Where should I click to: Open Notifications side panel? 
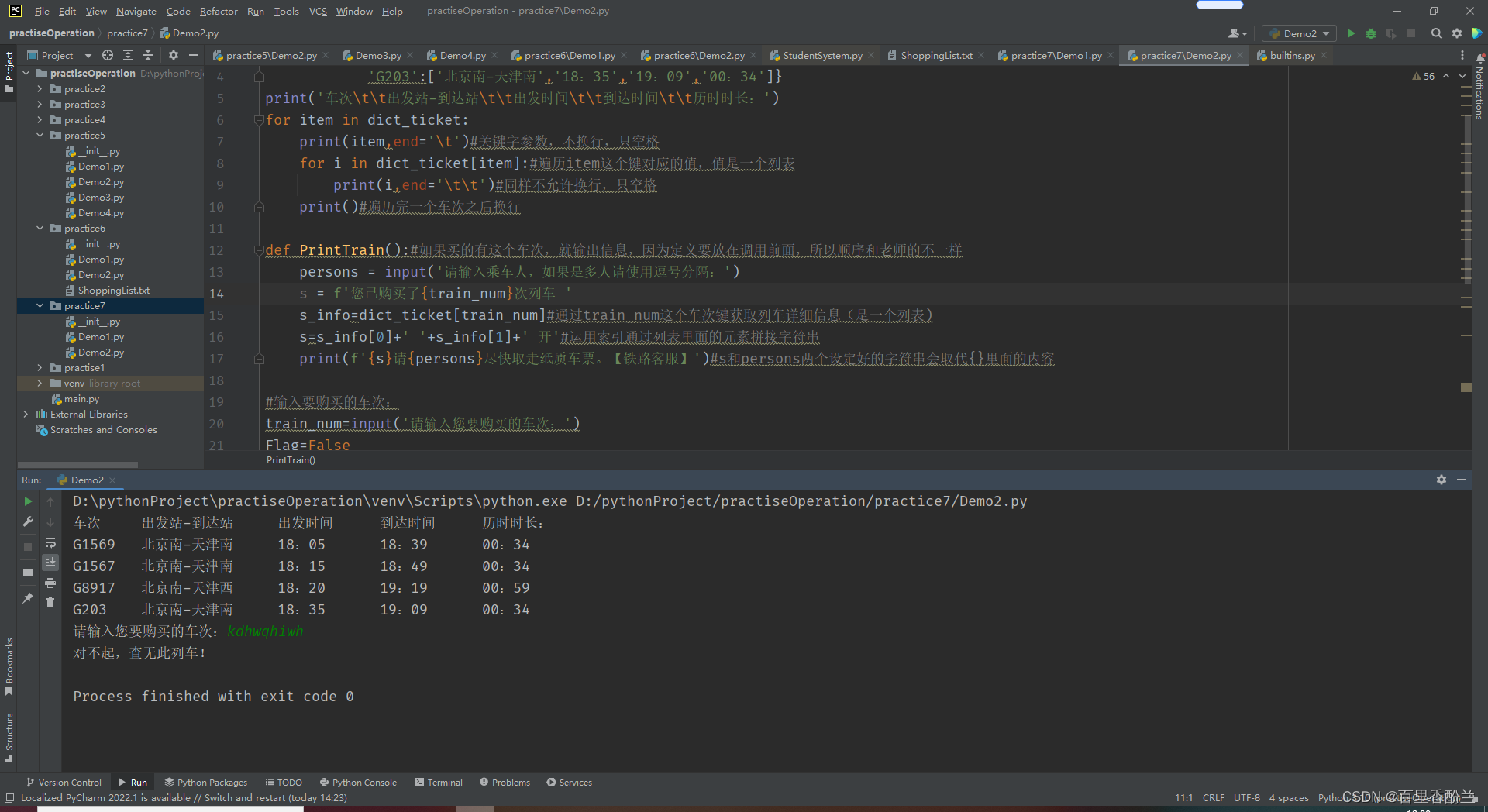pyautogui.click(x=1479, y=88)
